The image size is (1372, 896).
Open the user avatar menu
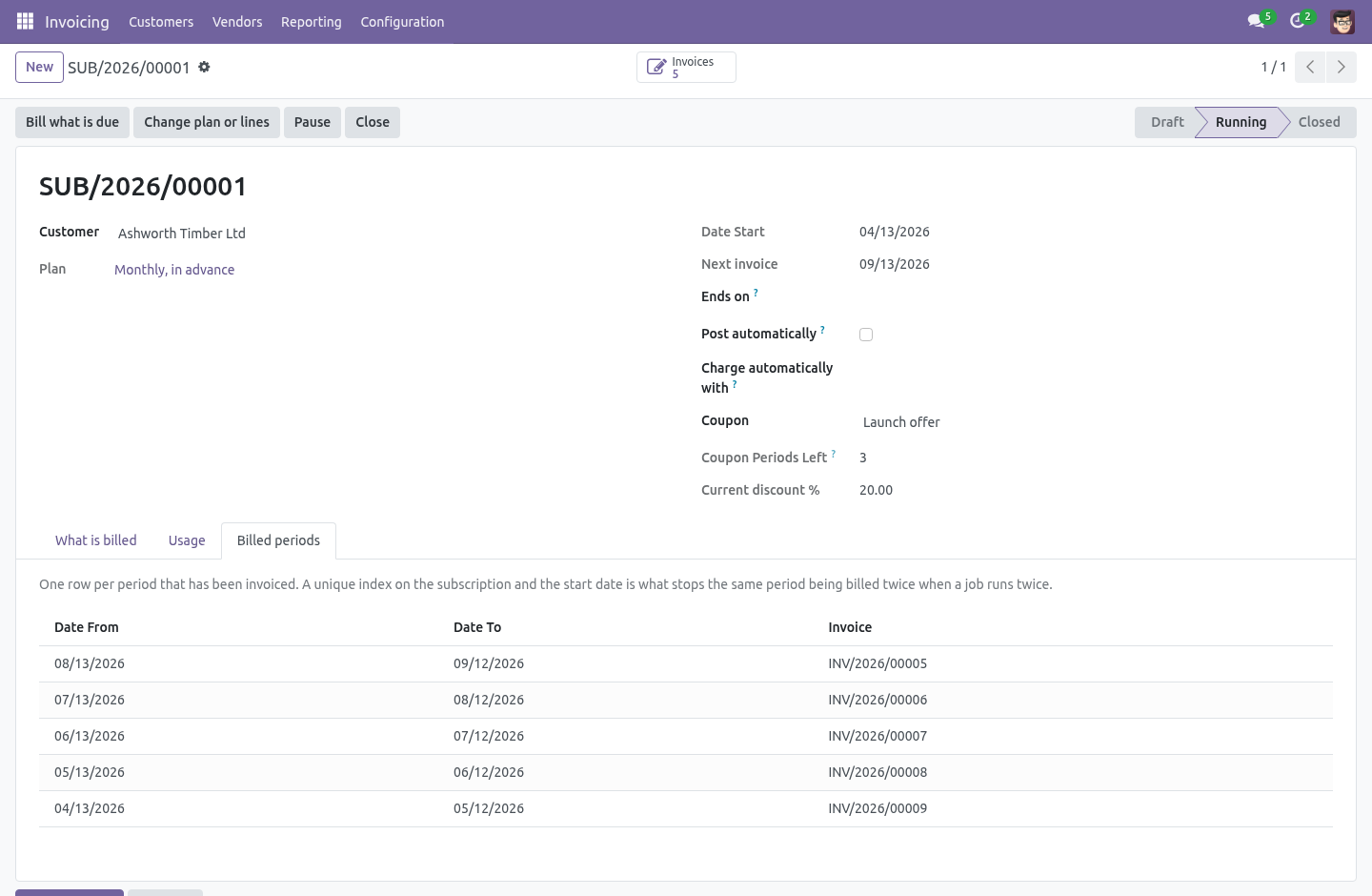1342,21
